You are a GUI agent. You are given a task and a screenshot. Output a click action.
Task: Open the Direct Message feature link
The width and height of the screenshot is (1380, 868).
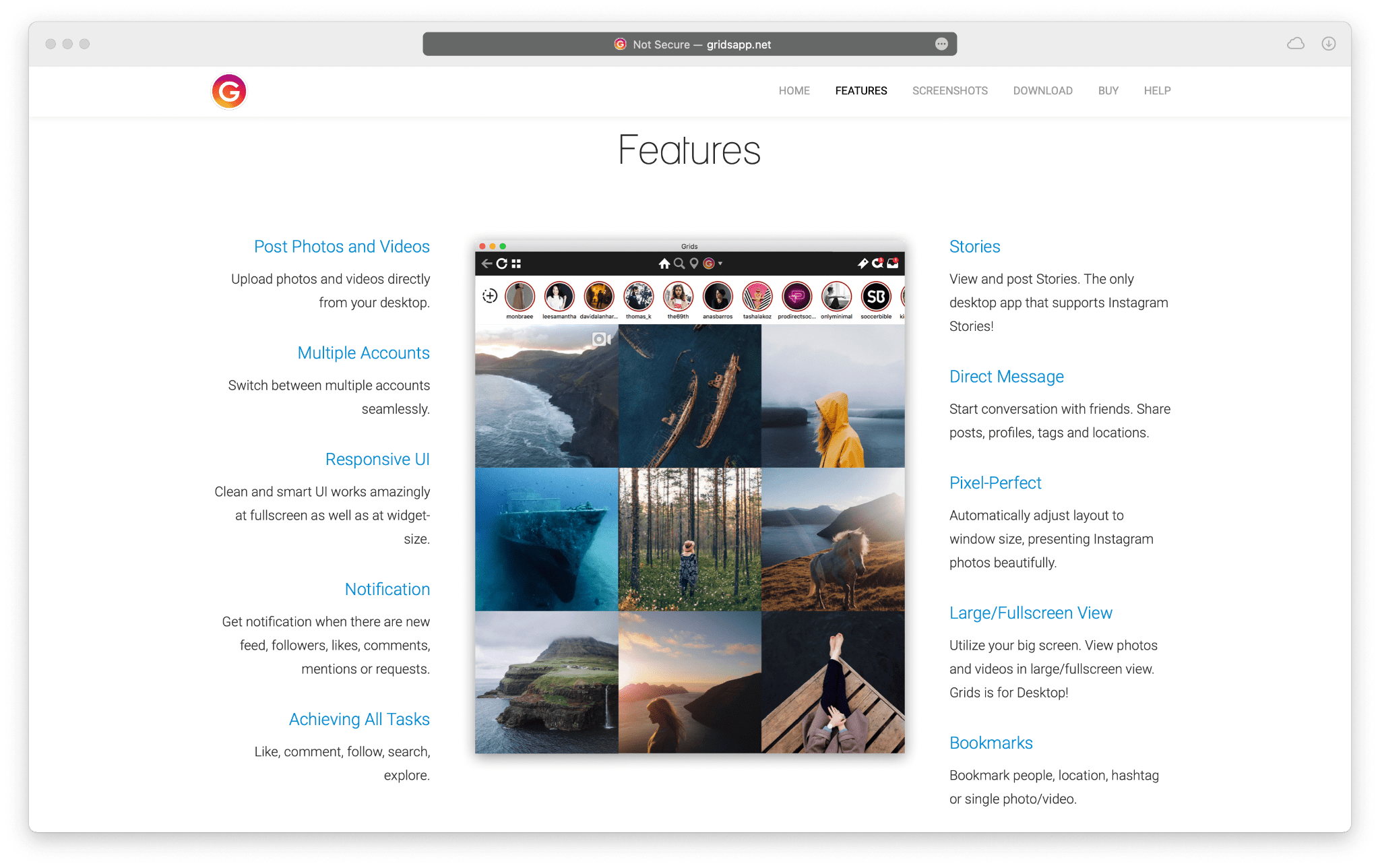coord(1006,377)
